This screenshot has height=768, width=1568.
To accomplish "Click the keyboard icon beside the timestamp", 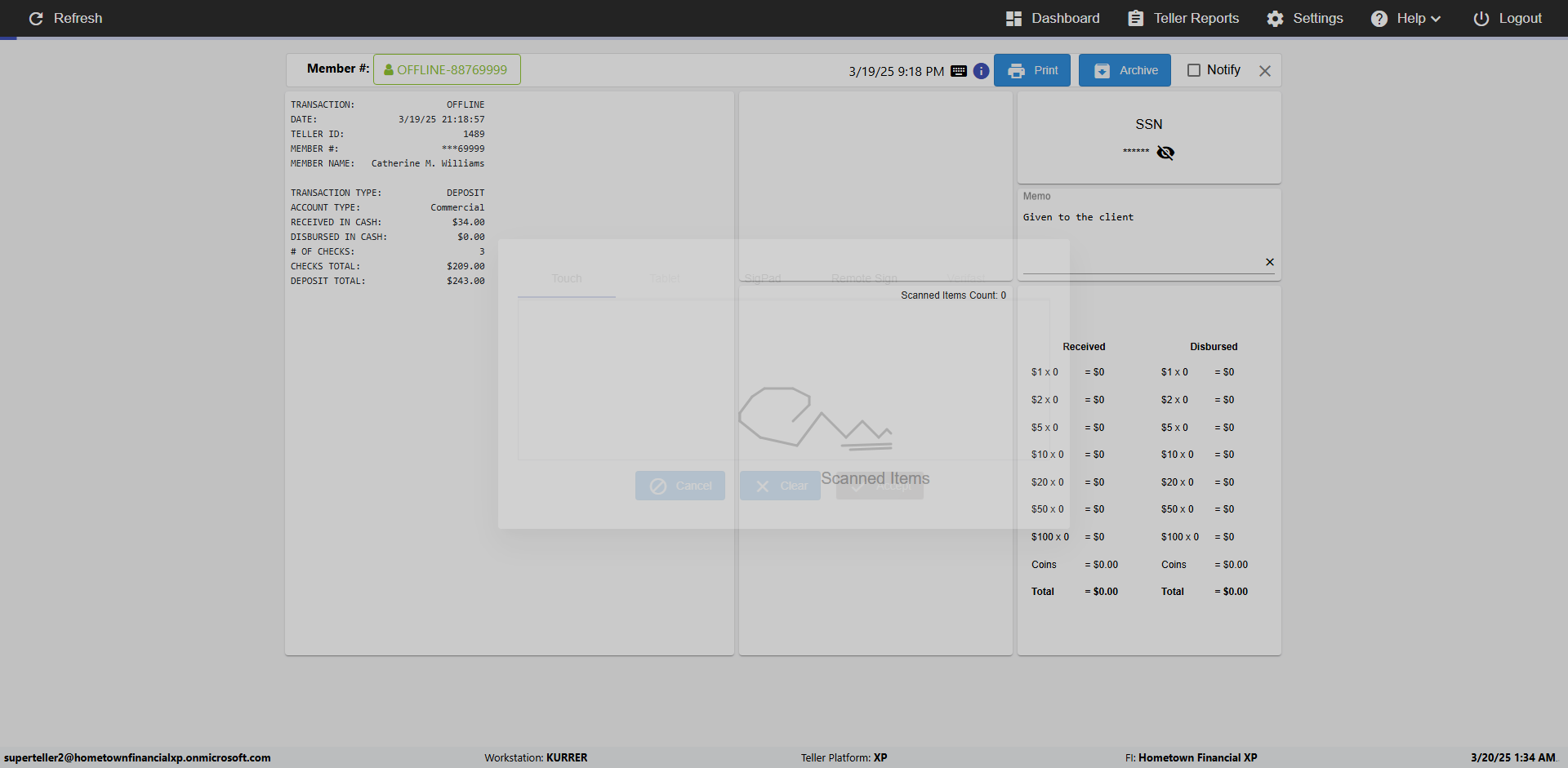I will (x=959, y=71).
